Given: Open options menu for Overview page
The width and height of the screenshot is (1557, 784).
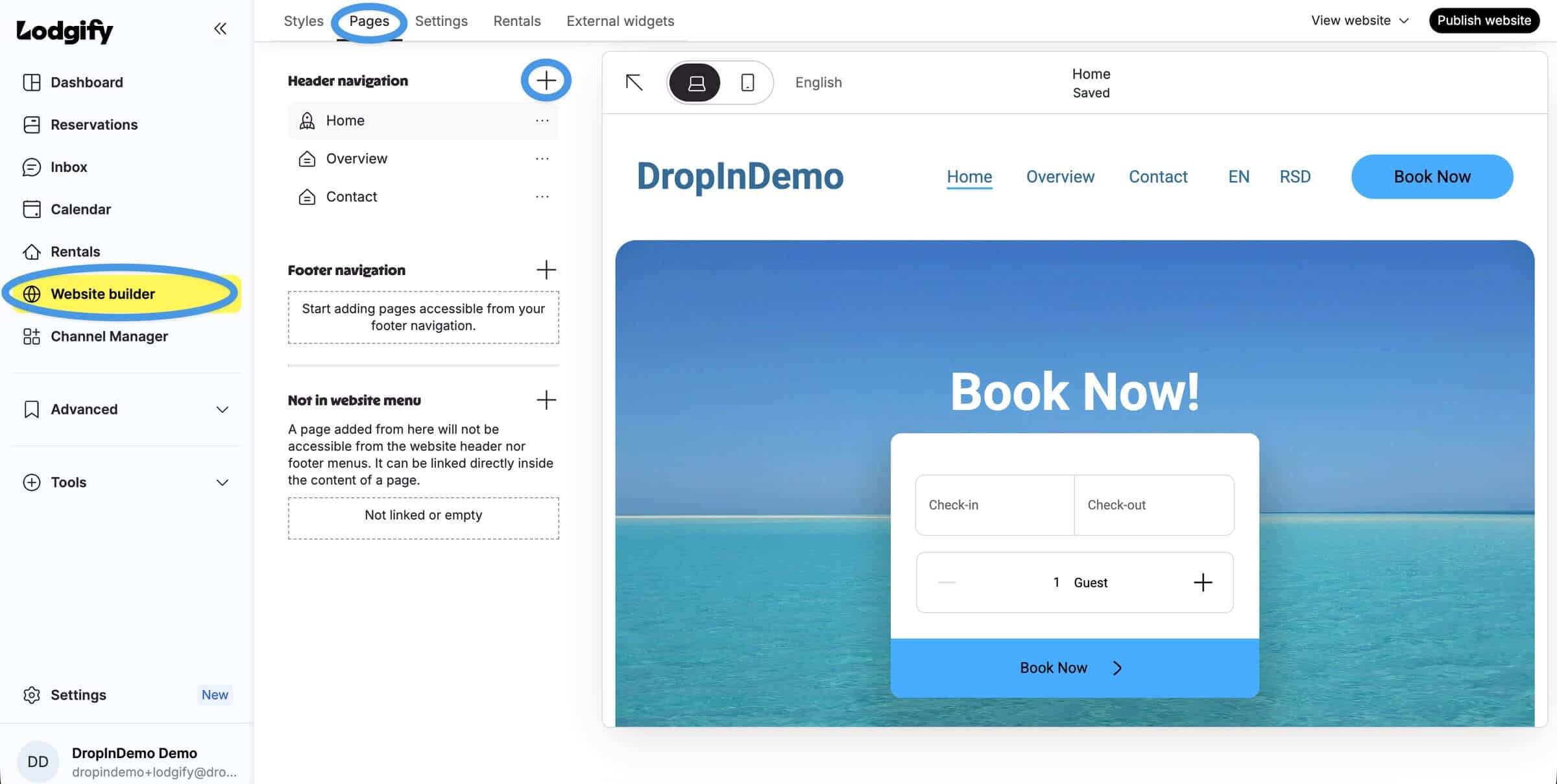Looking at the screenshot, I should (542, 159).
